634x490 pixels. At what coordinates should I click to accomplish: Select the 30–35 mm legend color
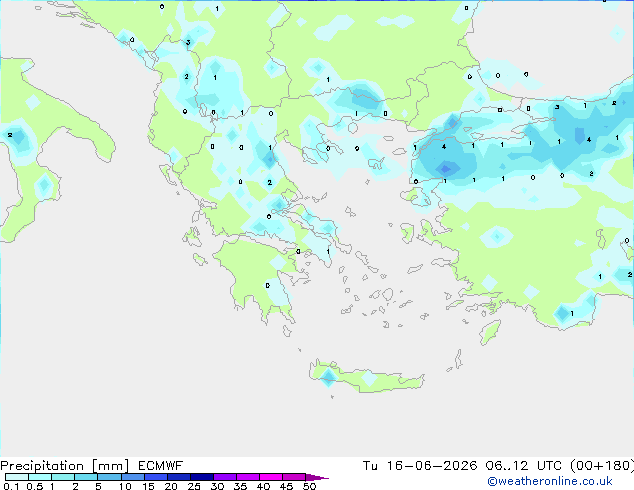pos(225,477)
